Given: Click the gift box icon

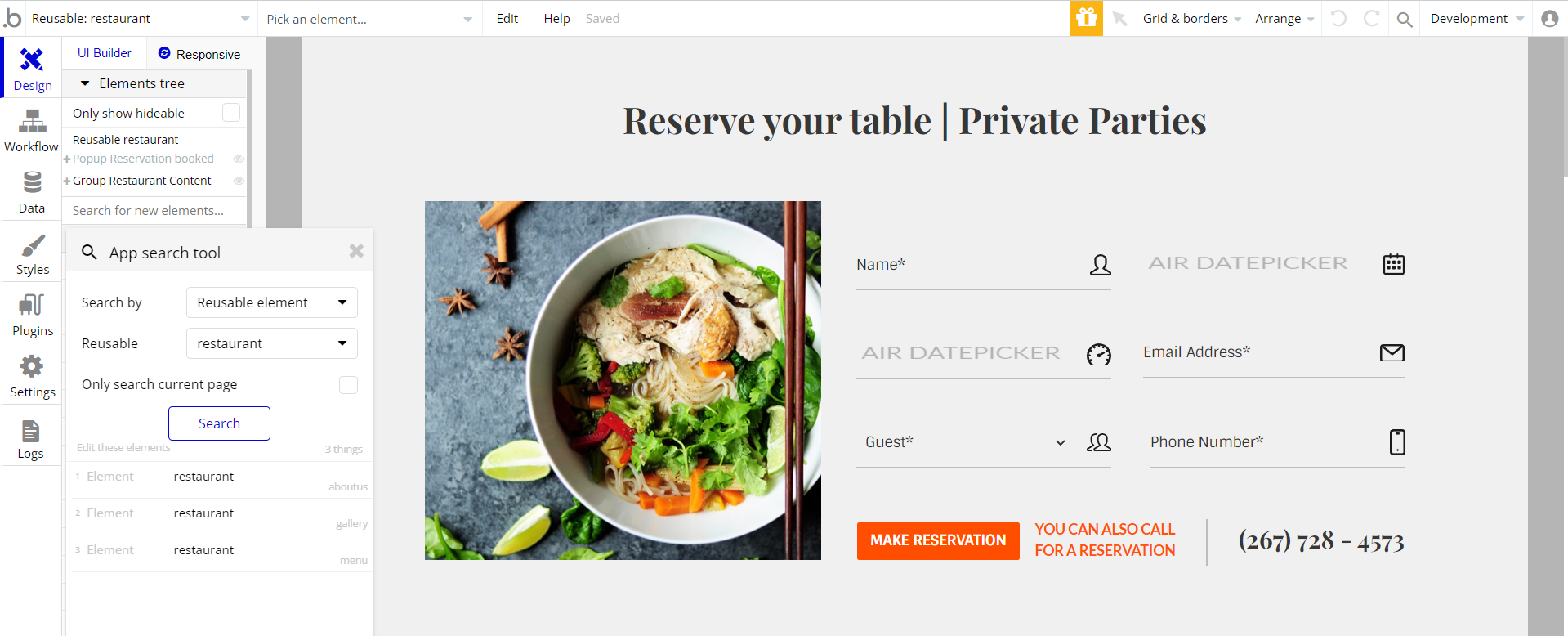Looking at the screenshot, I should point(1086,18).
